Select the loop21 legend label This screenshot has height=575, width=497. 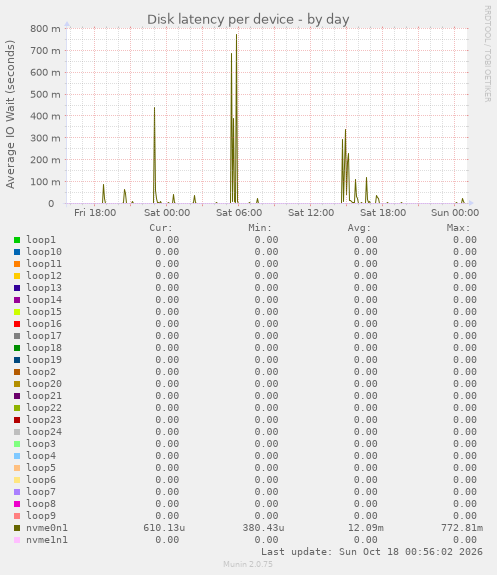[x=44, y=396]
